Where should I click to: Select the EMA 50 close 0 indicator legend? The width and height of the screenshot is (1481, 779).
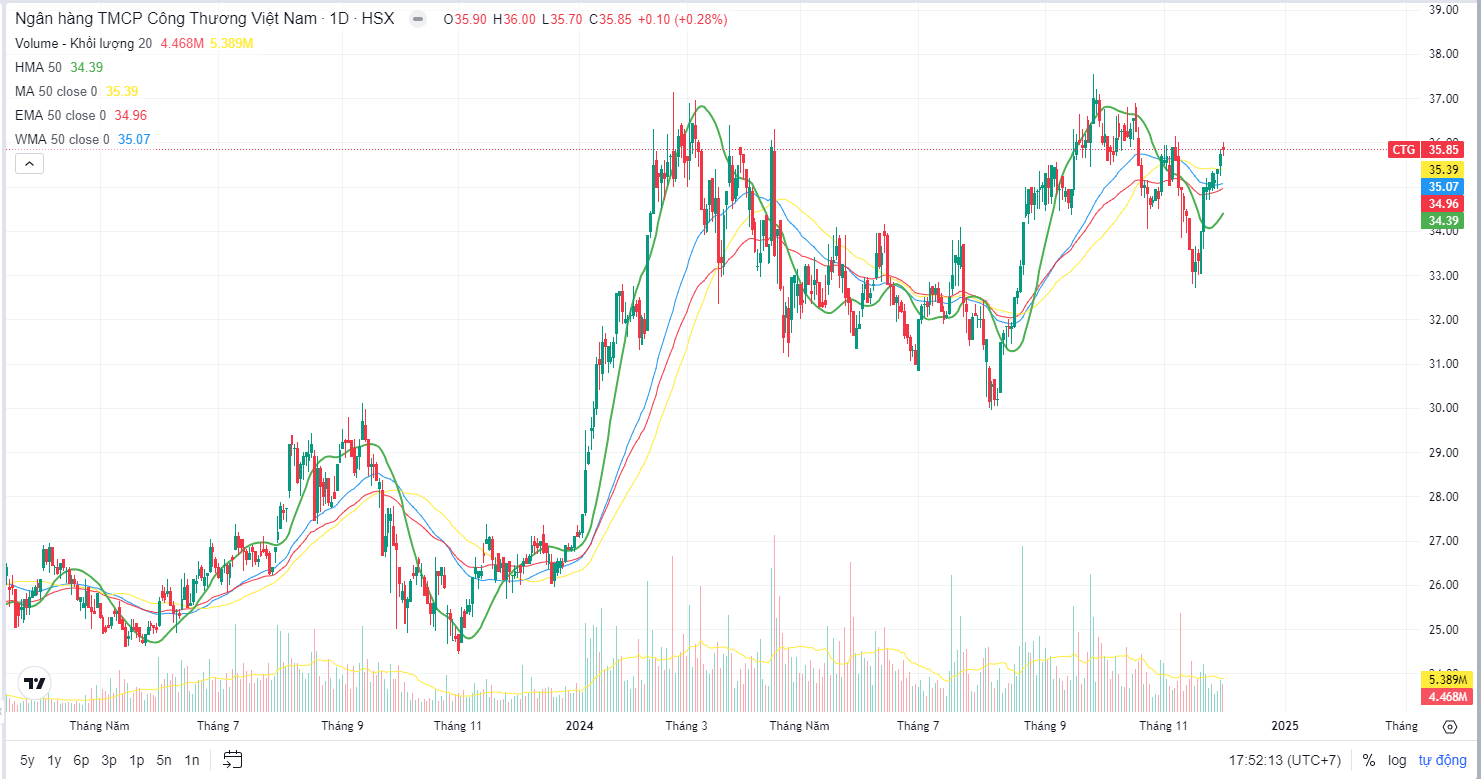(61, 115)
